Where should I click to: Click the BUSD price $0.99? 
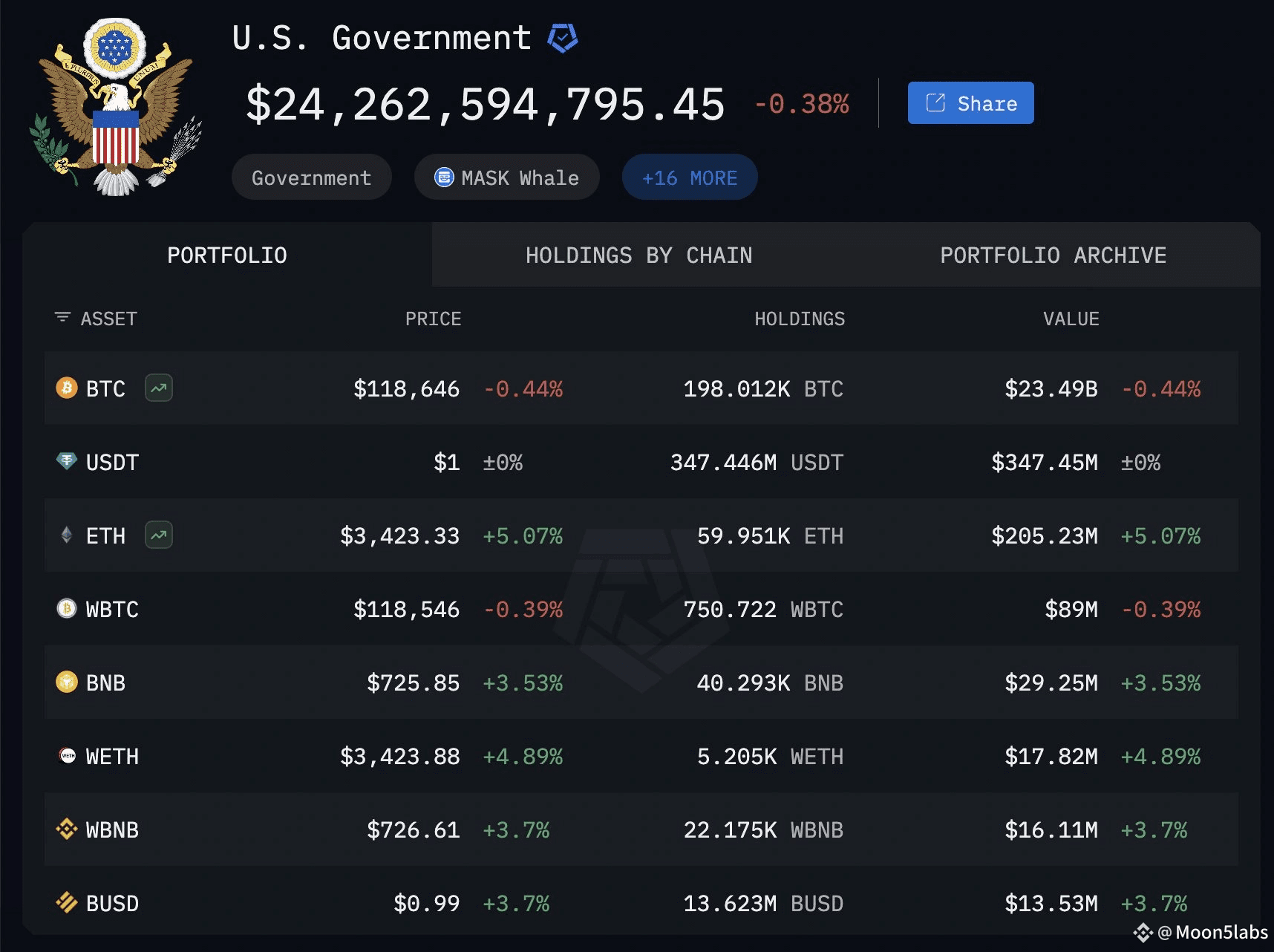426,903
